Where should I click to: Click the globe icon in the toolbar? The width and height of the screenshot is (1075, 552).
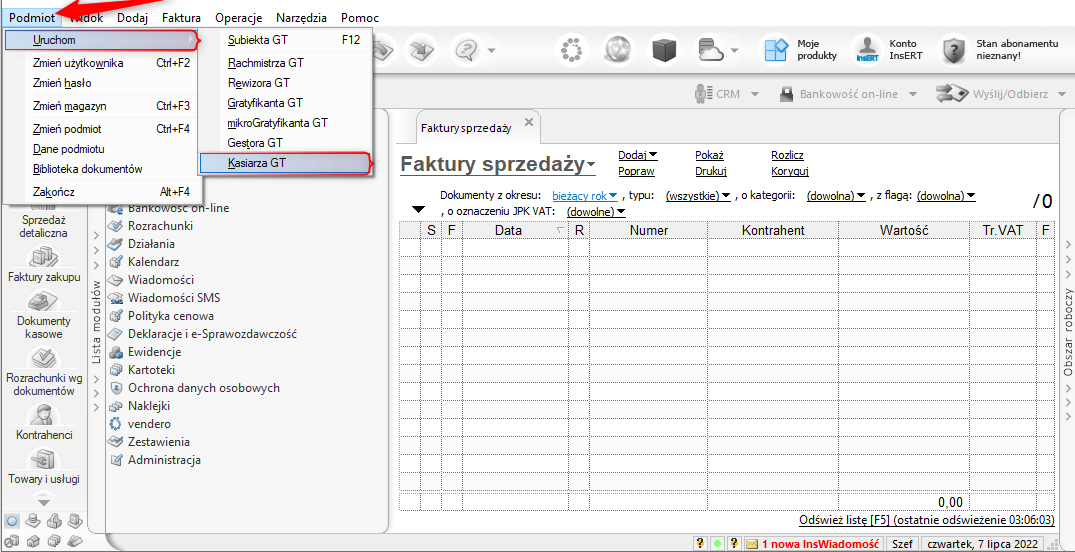pyautogui.click(x=618, y=49)
